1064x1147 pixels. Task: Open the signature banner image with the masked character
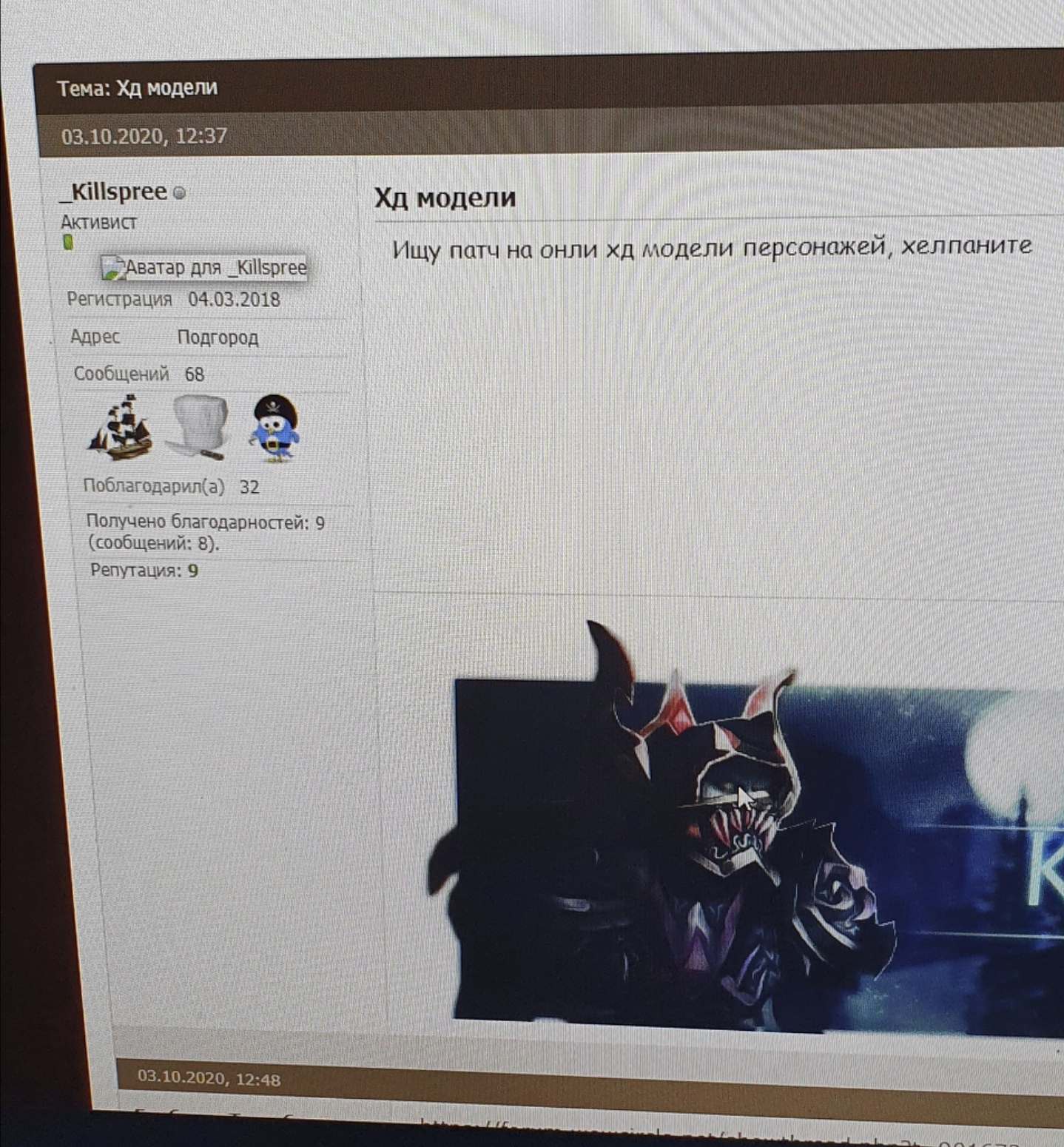(x=747, y=829)
